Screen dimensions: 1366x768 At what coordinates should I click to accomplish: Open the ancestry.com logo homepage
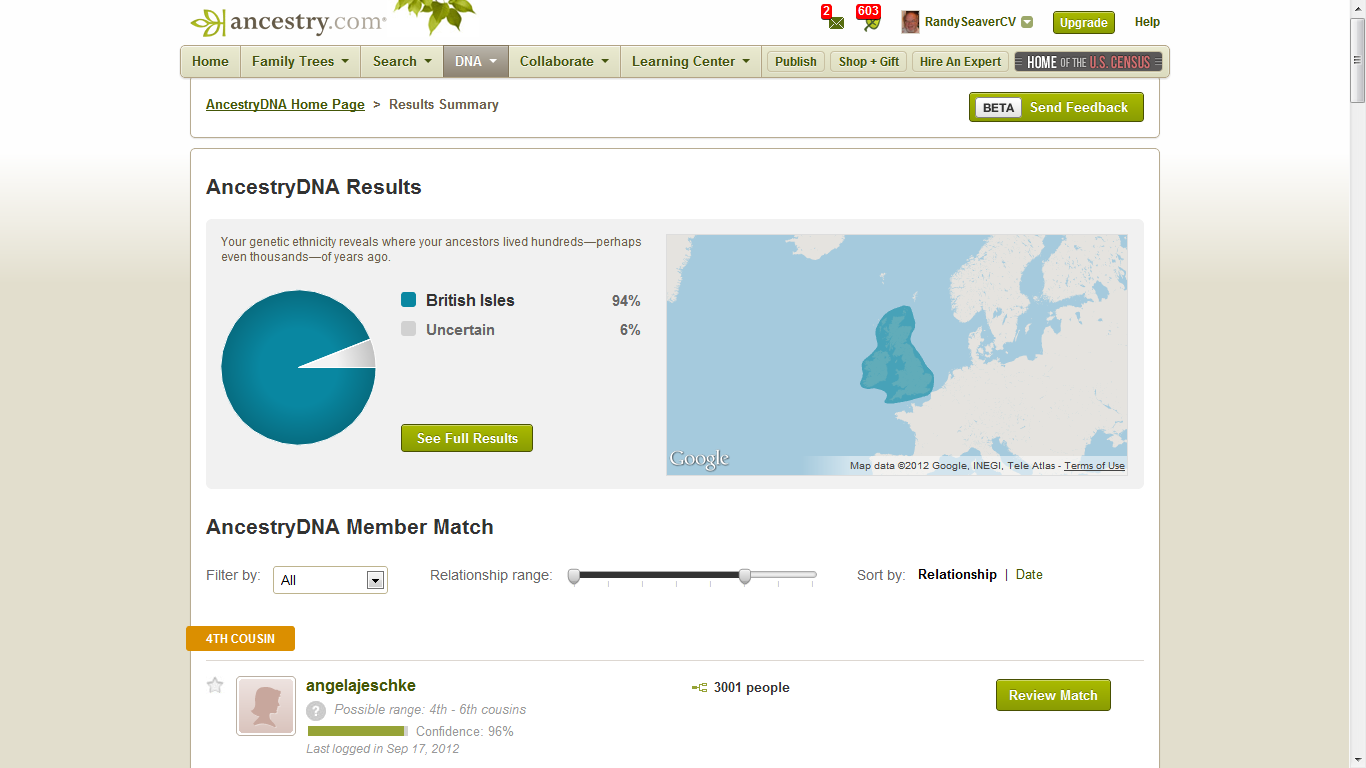tap(288, 22)
